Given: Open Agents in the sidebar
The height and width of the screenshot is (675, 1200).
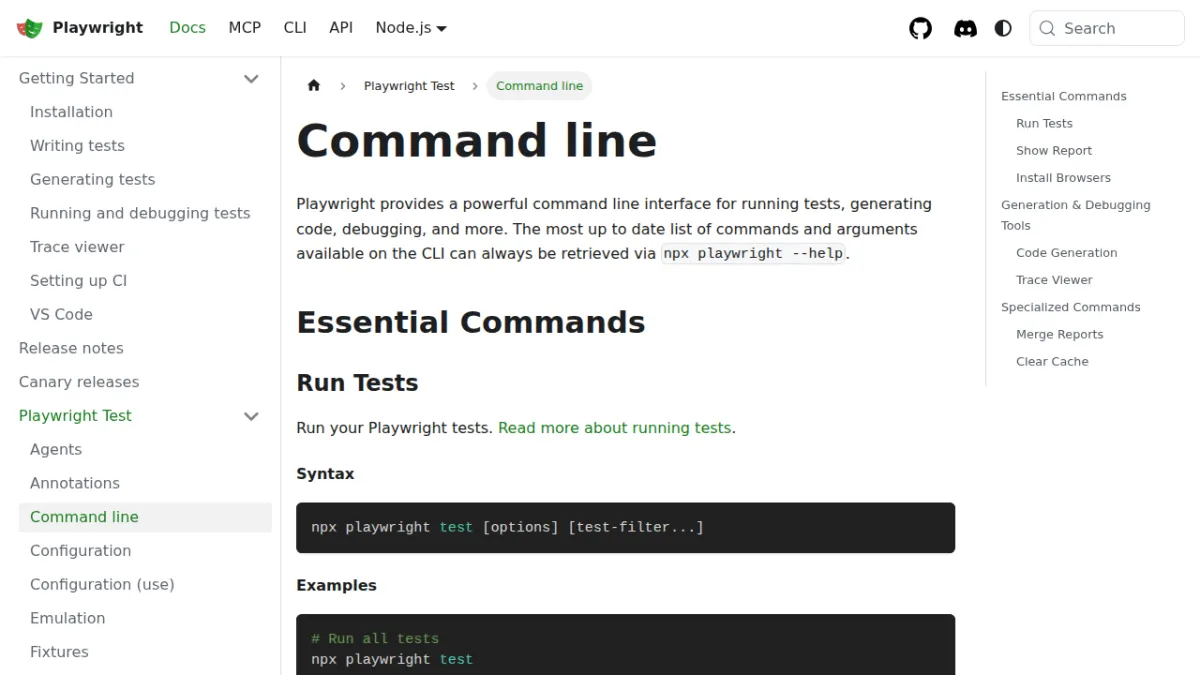Looking at the screenshot, I should click(x=56, y=450).
